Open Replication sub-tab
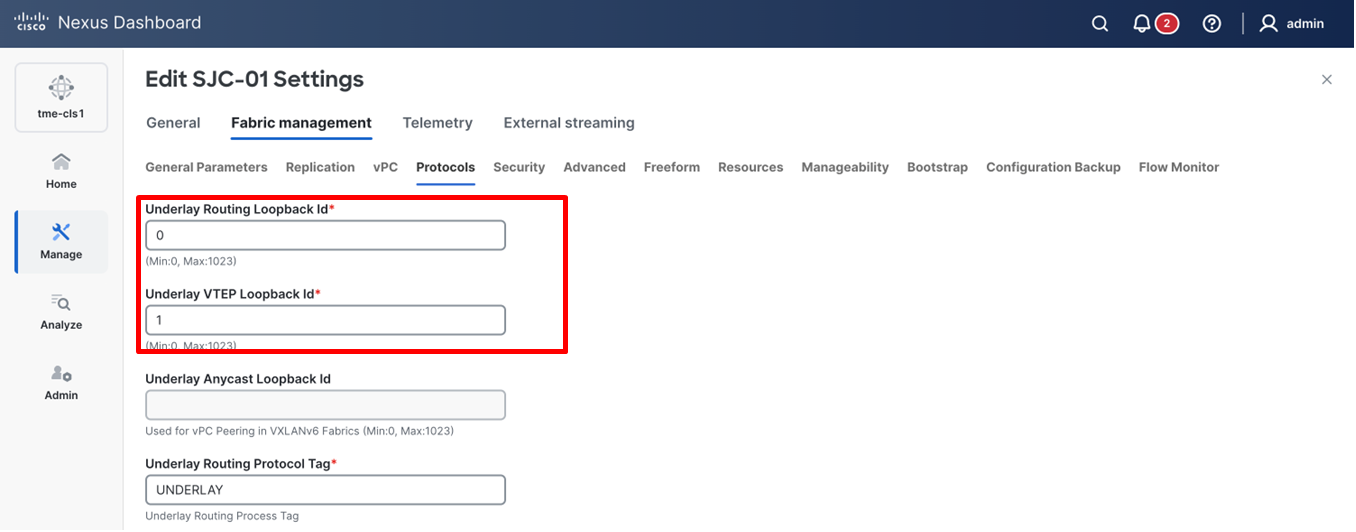The image size is (1356, 532). [x=320, y=167]
